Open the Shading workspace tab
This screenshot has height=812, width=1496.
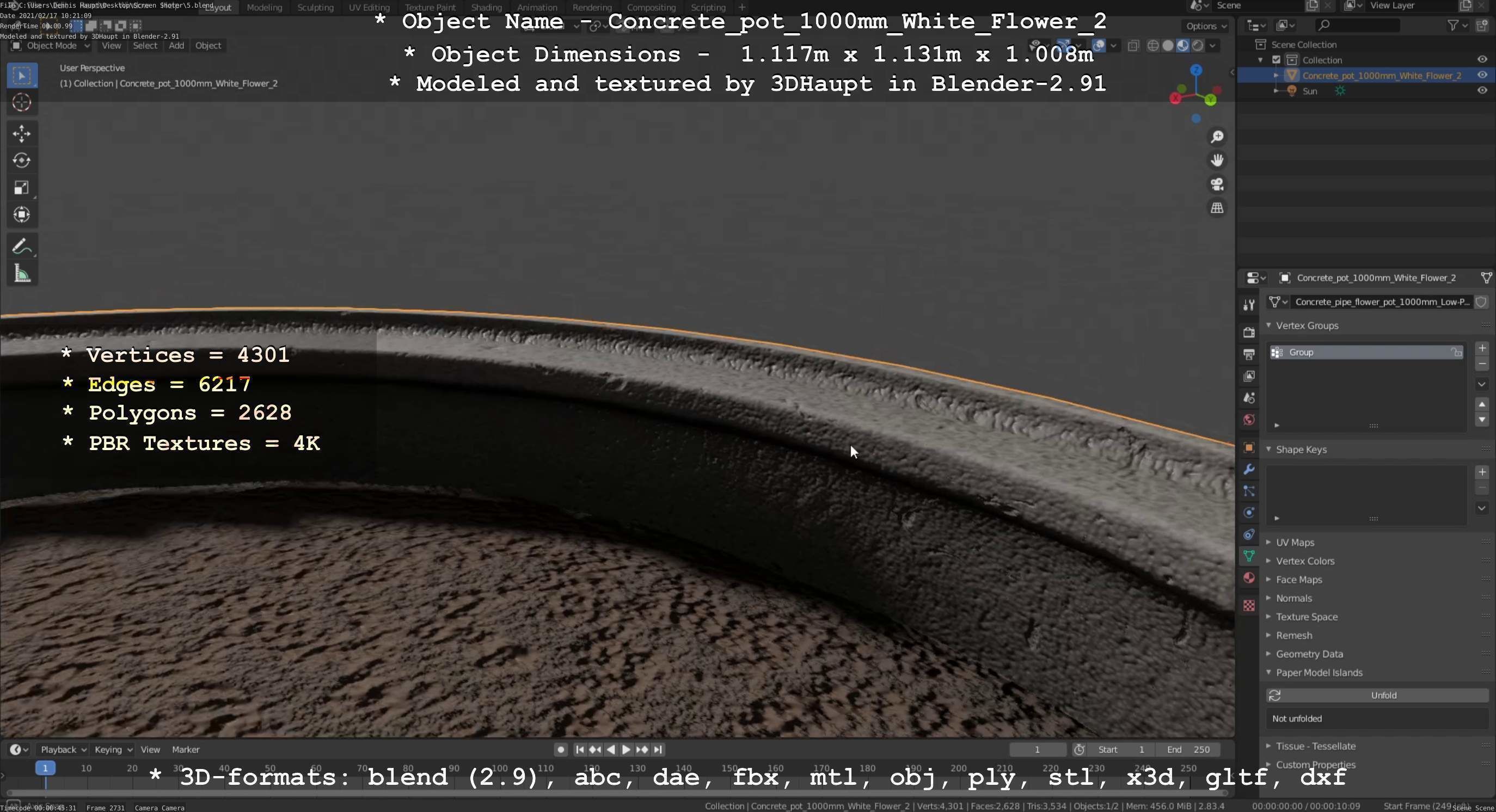click(x=486, y=8)
